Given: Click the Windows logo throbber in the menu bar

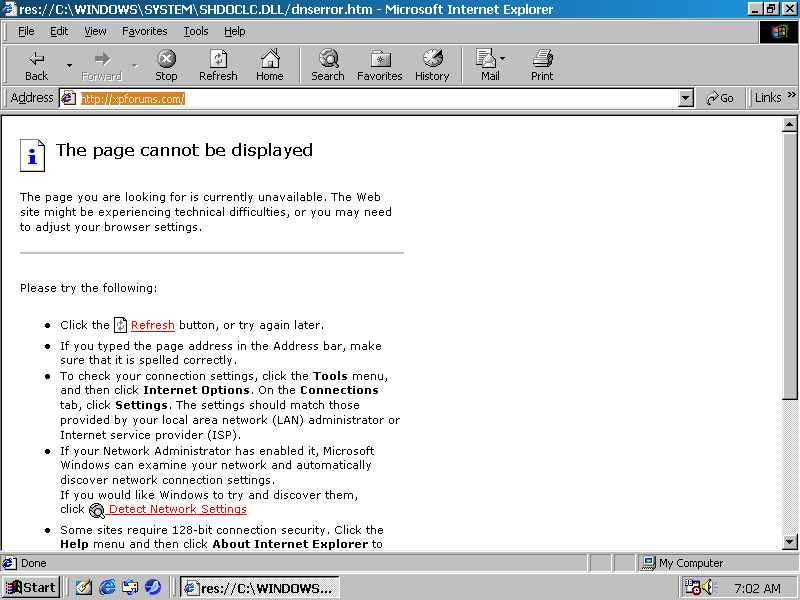Looking at the screenshot, I should [779, 32].
